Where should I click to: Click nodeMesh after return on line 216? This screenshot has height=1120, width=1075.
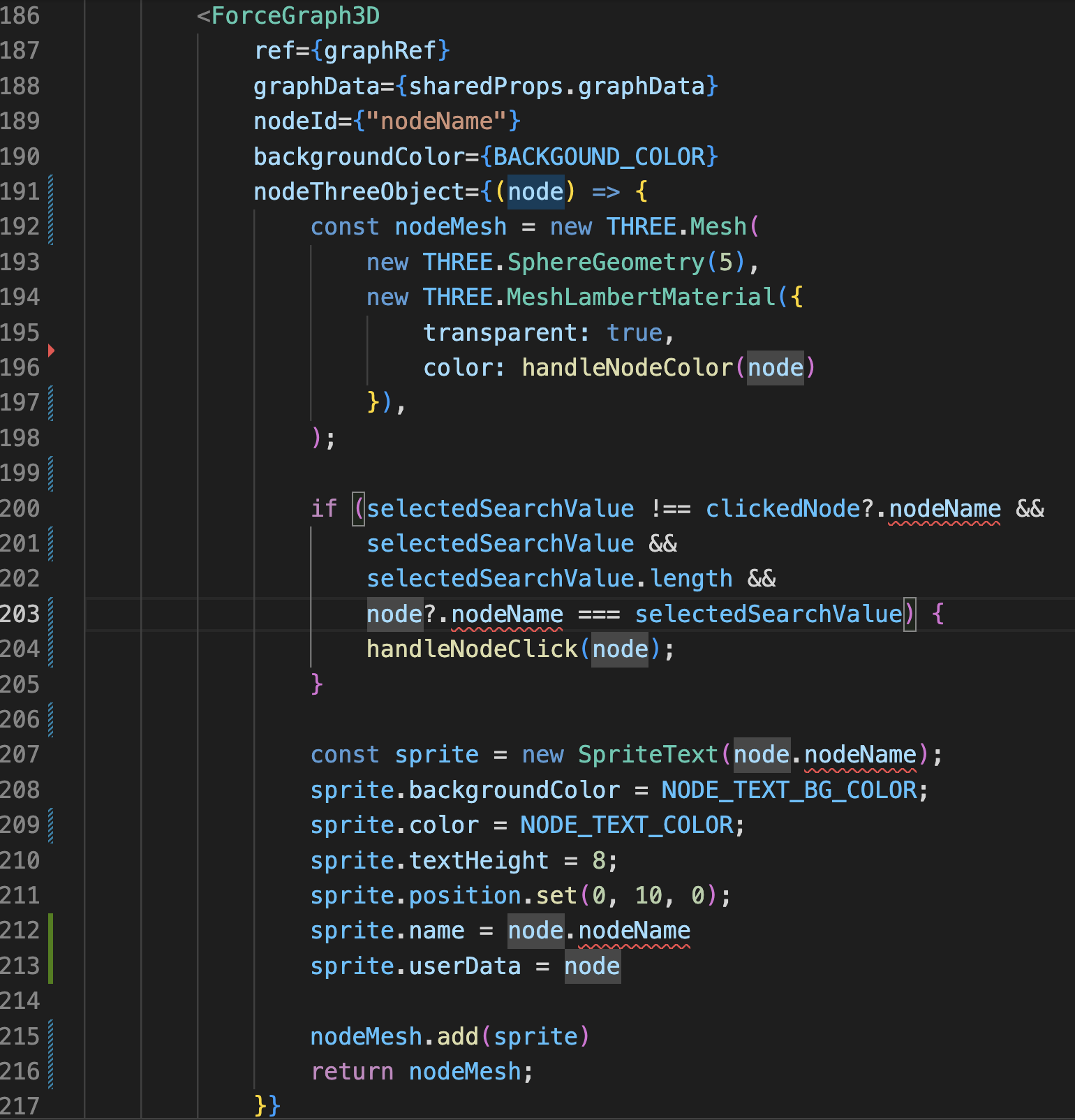pyautogui.click(x=465, y=1071)
